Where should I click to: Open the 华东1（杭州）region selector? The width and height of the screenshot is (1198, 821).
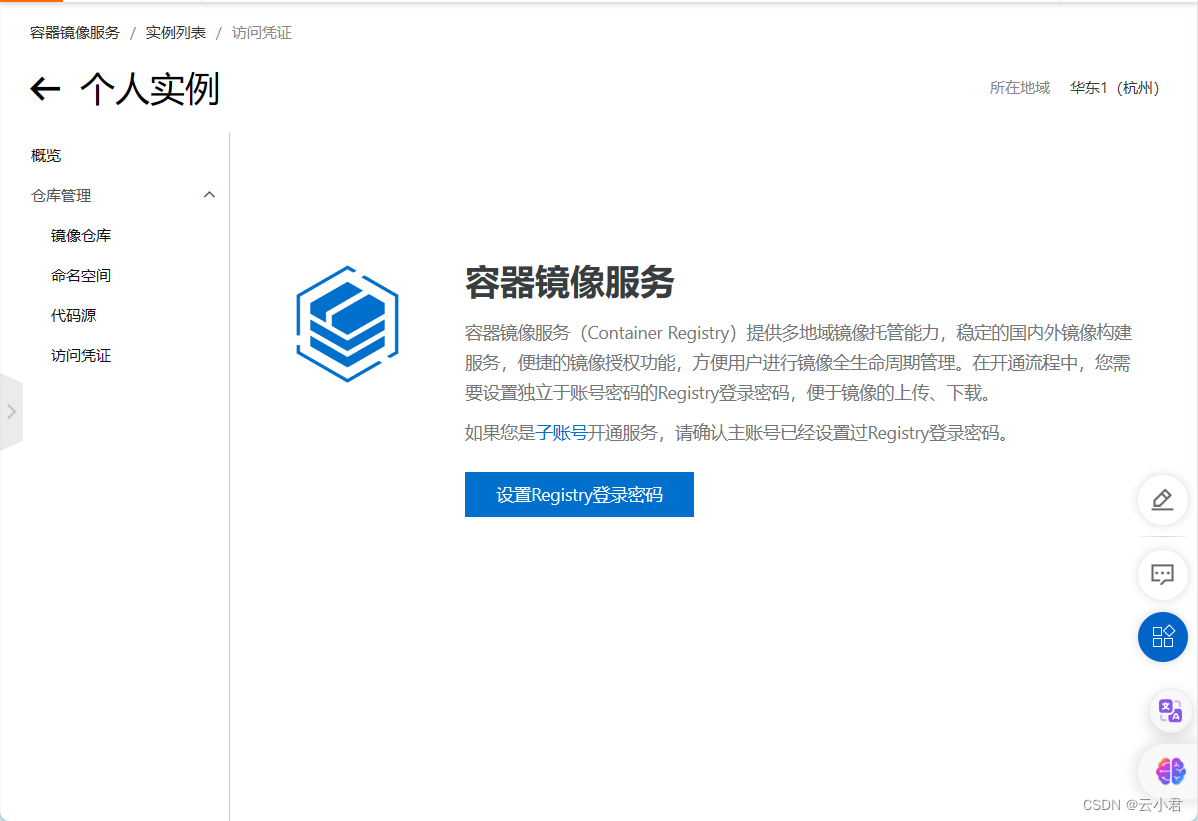coord(1115,88)
